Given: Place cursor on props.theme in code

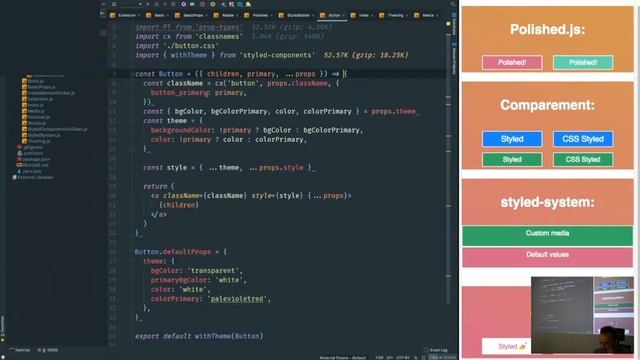Looking at the screenshot, I should [x=393, y=111].
